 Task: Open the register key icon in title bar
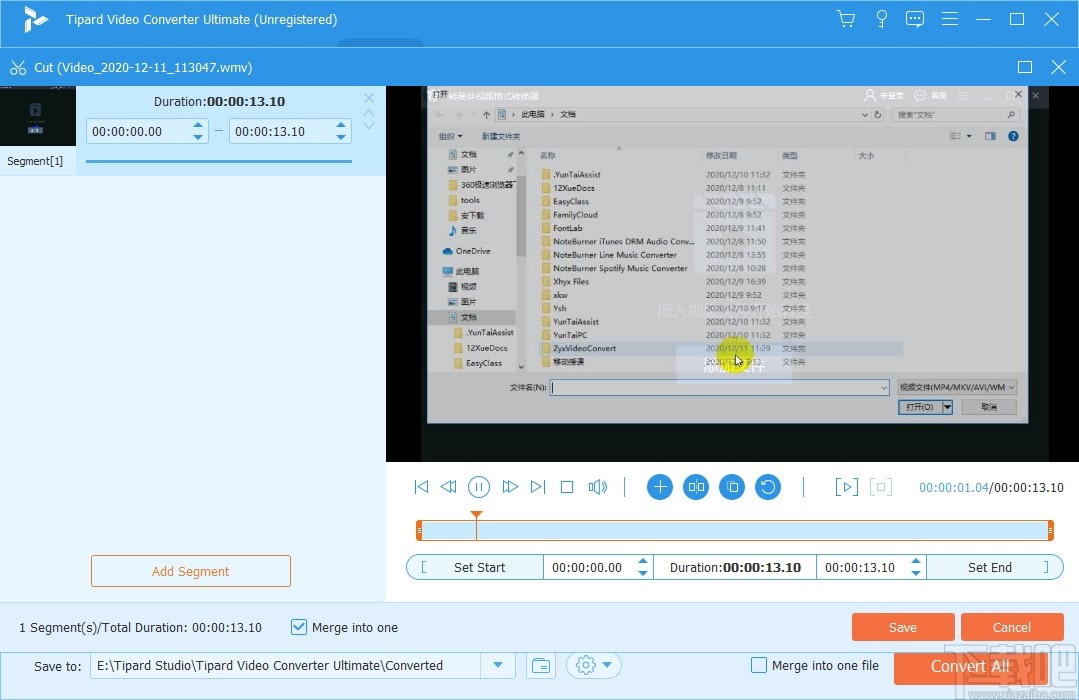[x=881, y=18]
